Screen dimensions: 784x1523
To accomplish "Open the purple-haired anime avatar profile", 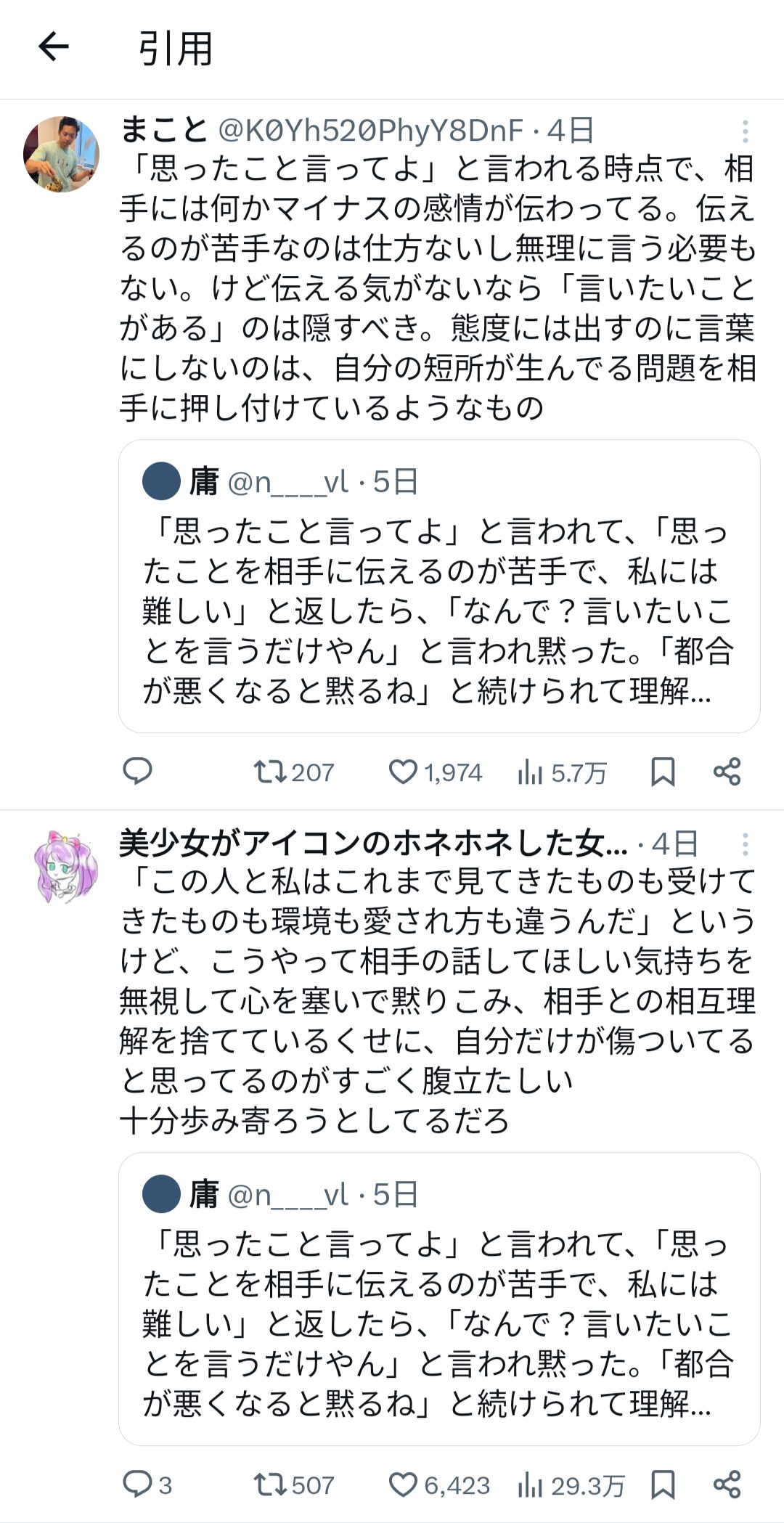I will click(65, 866).
